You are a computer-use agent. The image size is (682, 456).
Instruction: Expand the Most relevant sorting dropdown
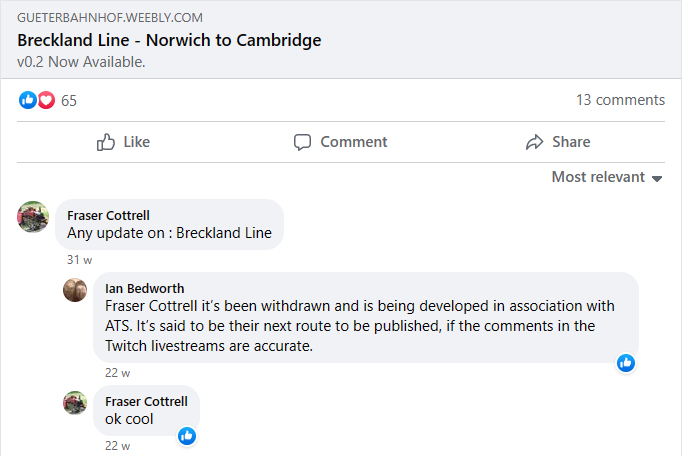tap(607, 177)
